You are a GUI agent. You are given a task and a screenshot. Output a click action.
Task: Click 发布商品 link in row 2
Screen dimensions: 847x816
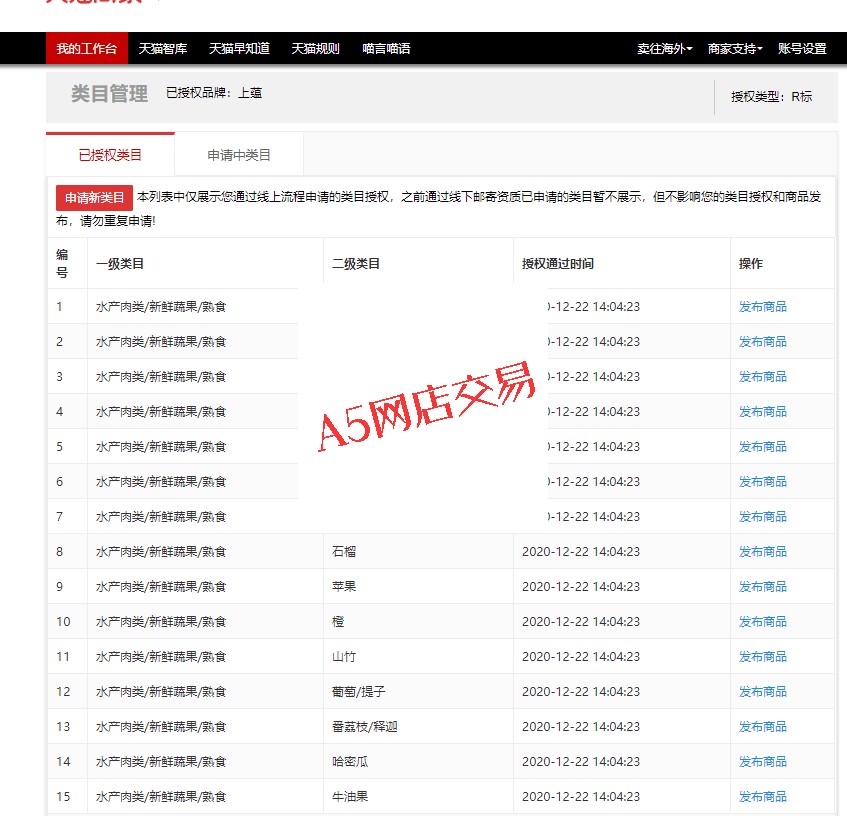point(763,342)
